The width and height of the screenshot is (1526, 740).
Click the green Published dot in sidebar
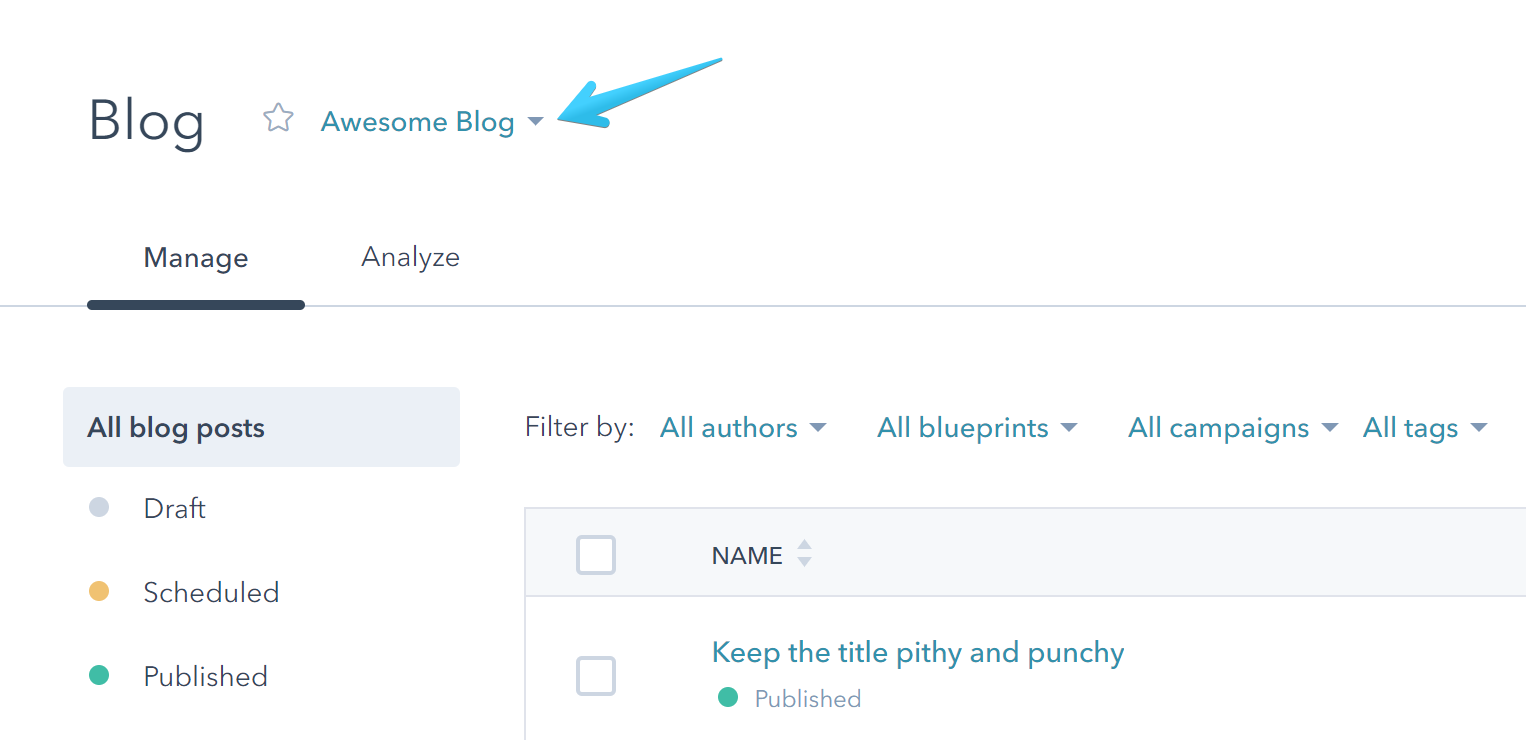click(99, 676)
